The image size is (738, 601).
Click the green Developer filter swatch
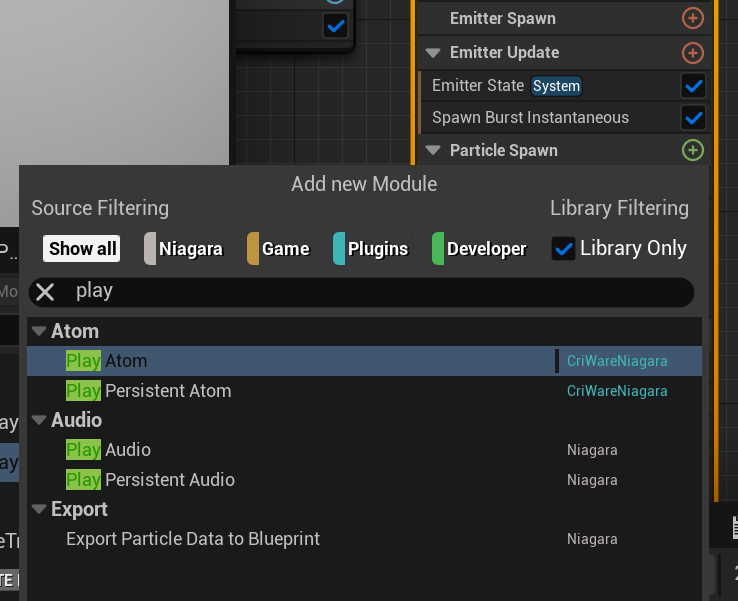click(438, 249)
